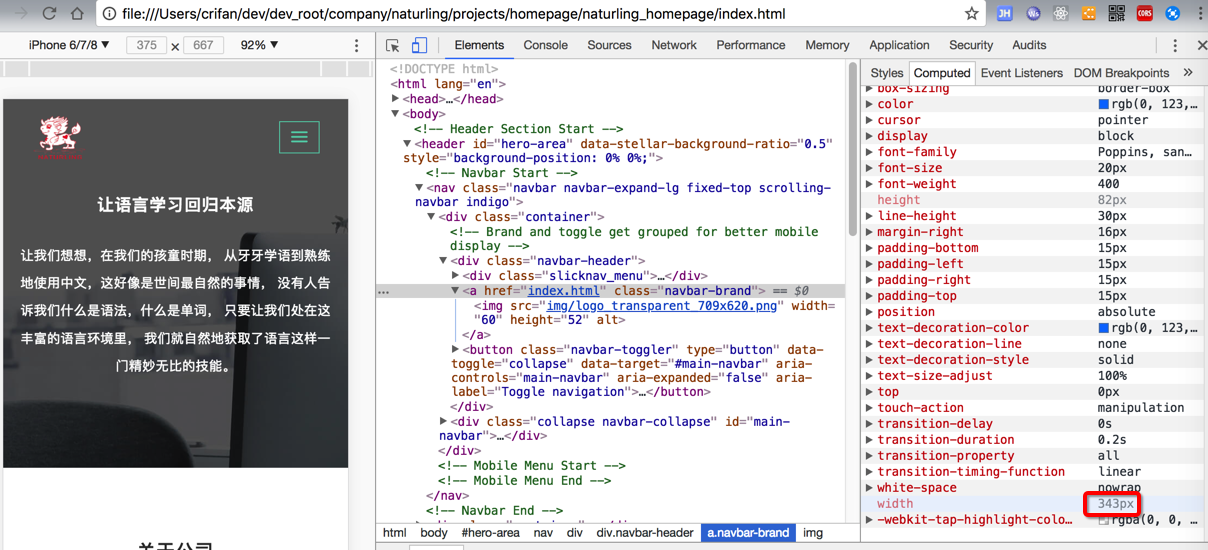The width and height of the screenshot is (1208, 550).
Task: Show more Styles pane tabs chevron
Action: (x=1188, y=73)
